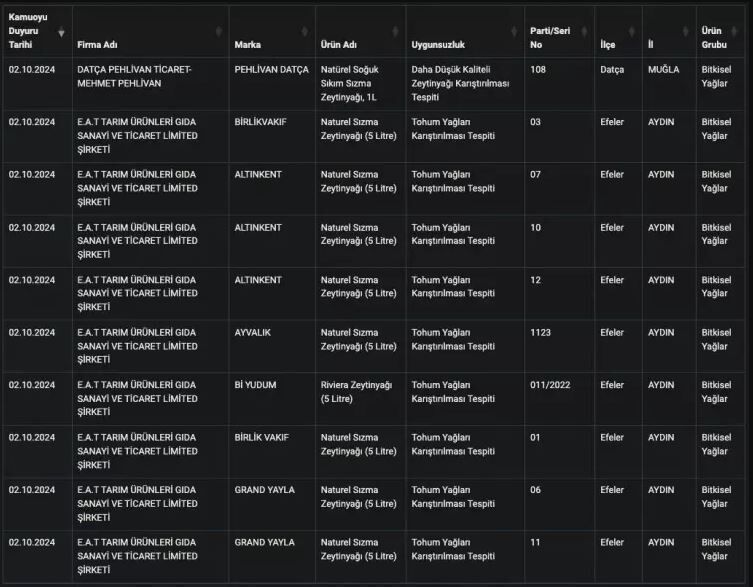Click the Firma Adı column sort icon
The image size is (753, 587).
coord(219,32)
